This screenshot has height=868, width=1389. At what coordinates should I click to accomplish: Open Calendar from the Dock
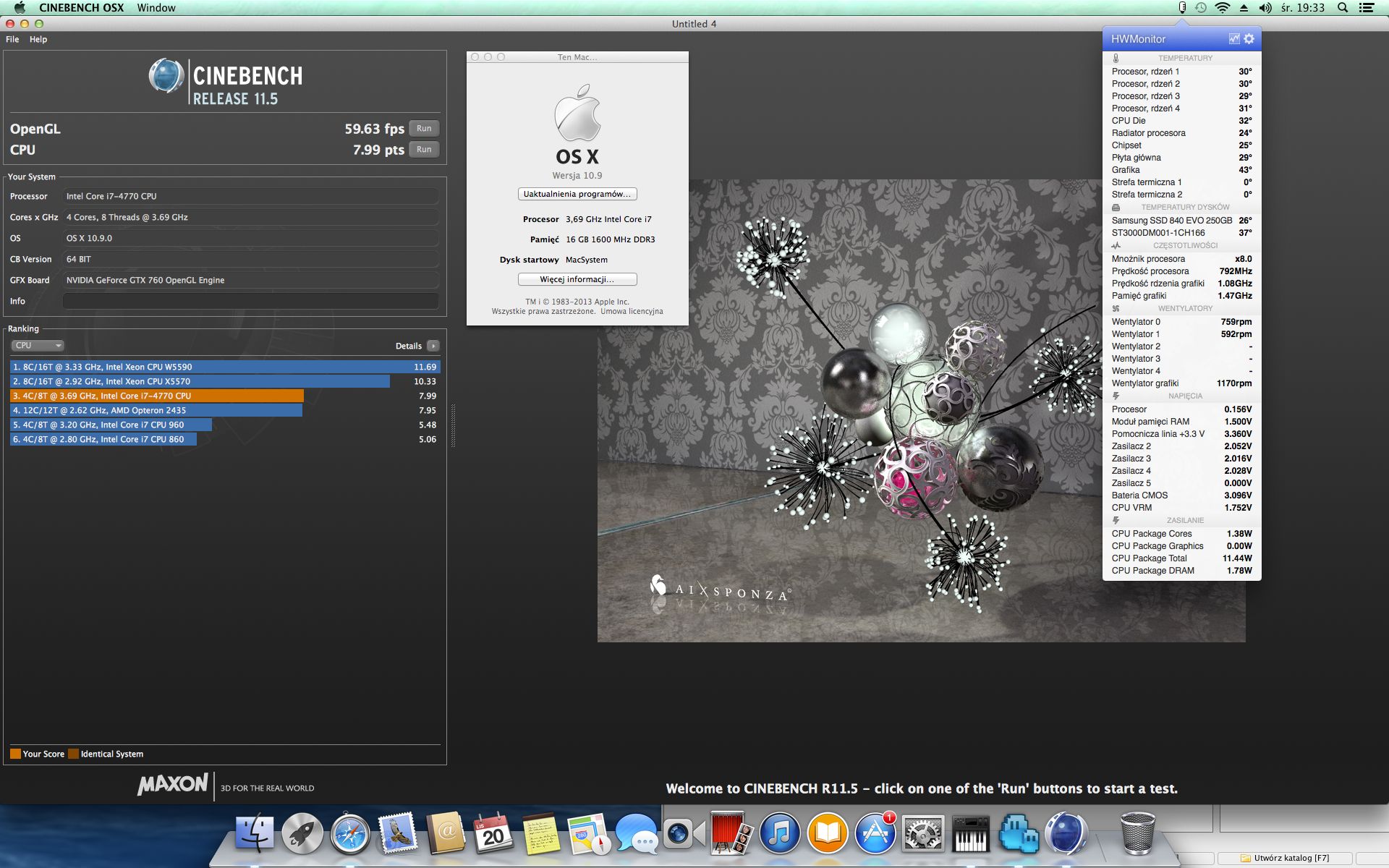pyautogui.click(x=493, y=834)
